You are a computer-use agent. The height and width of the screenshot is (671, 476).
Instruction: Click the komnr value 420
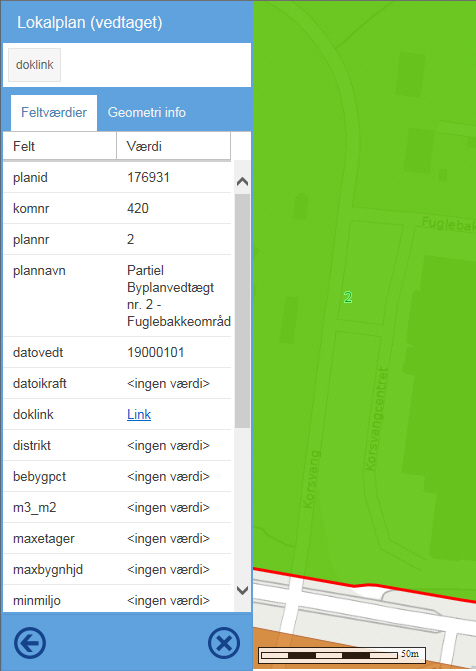[138, 208]
